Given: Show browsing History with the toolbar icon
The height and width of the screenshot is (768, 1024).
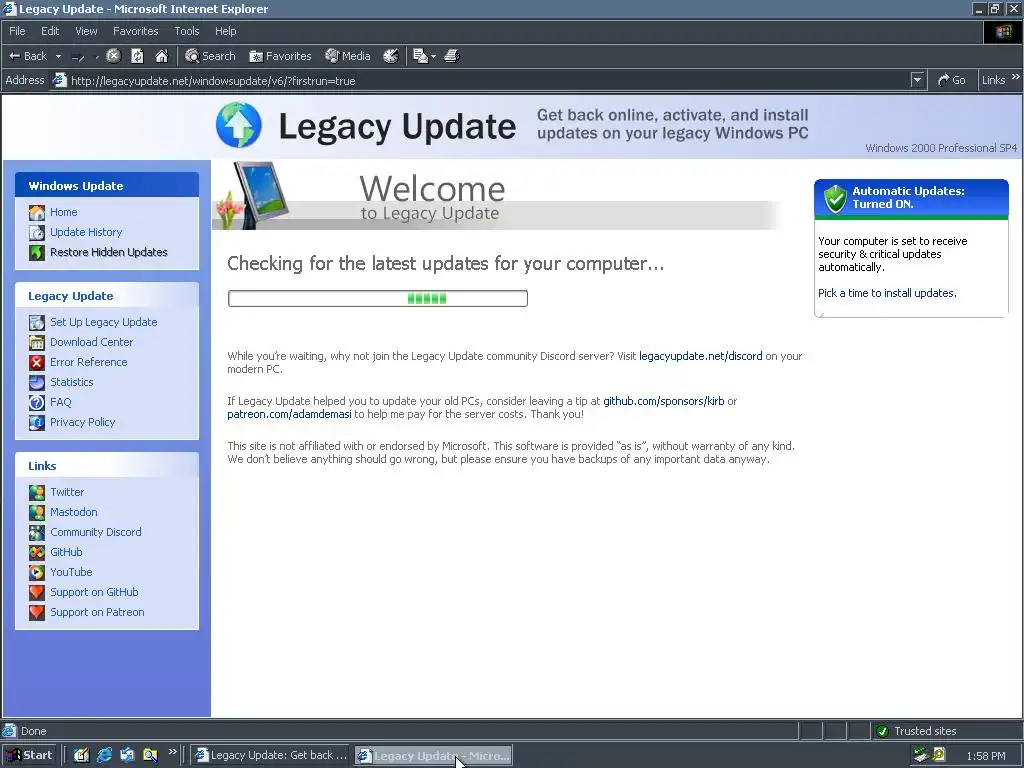Looking at the screenshot, I should tap(391, 56).
